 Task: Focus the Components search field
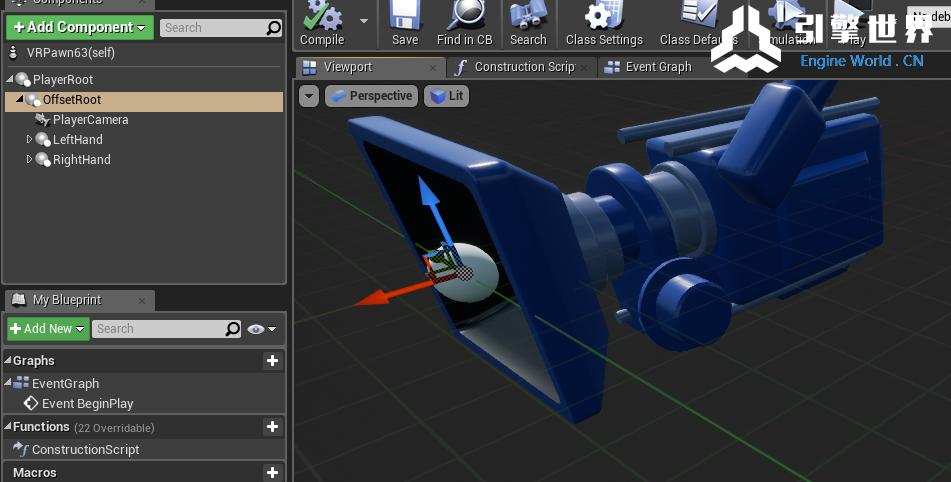point(213,28)
